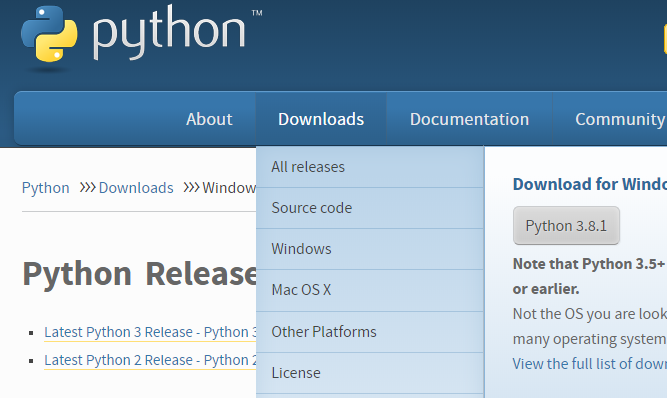Open the Downloads navigation tab
The width and height of the screenshot is (667, 398).
pos(321,119)
